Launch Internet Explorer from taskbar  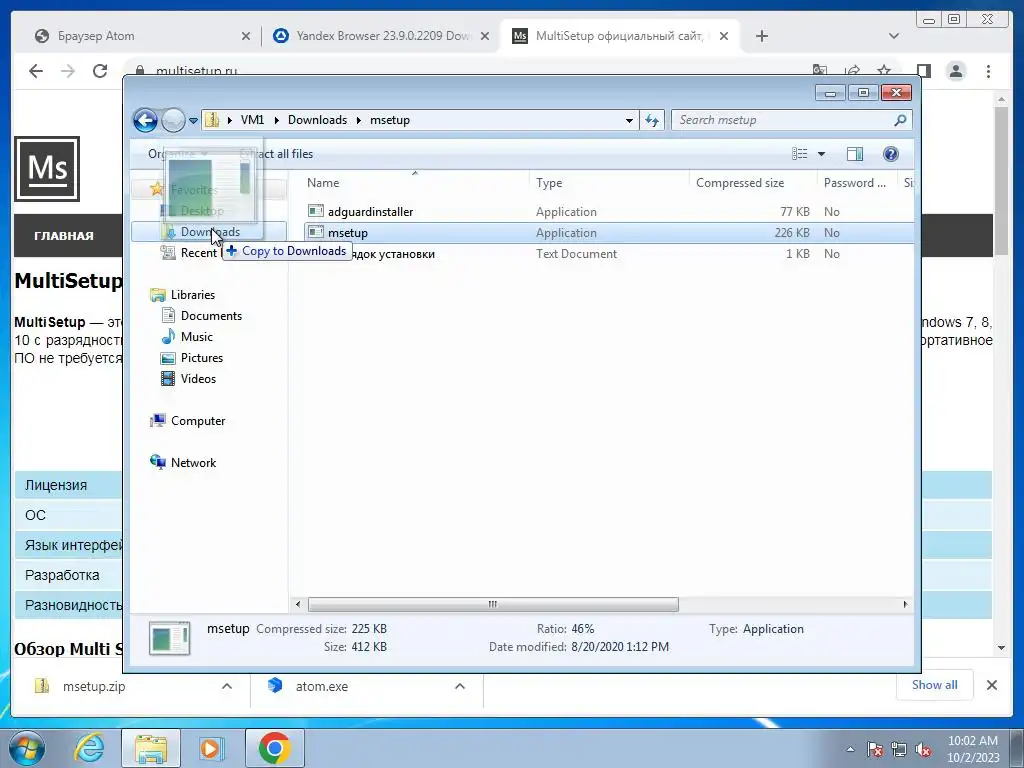[89, 748]
